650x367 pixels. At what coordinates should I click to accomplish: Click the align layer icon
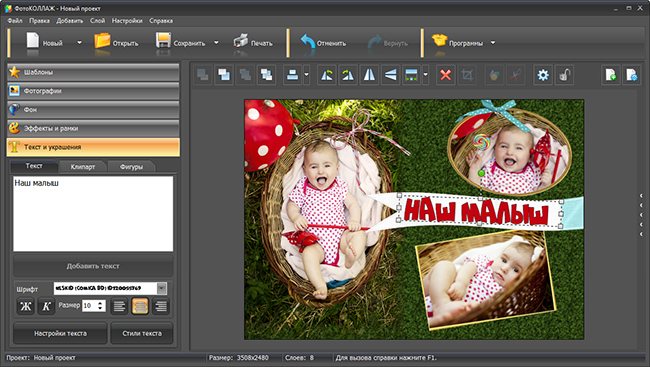pyautogui.click(x=293, y=75)
